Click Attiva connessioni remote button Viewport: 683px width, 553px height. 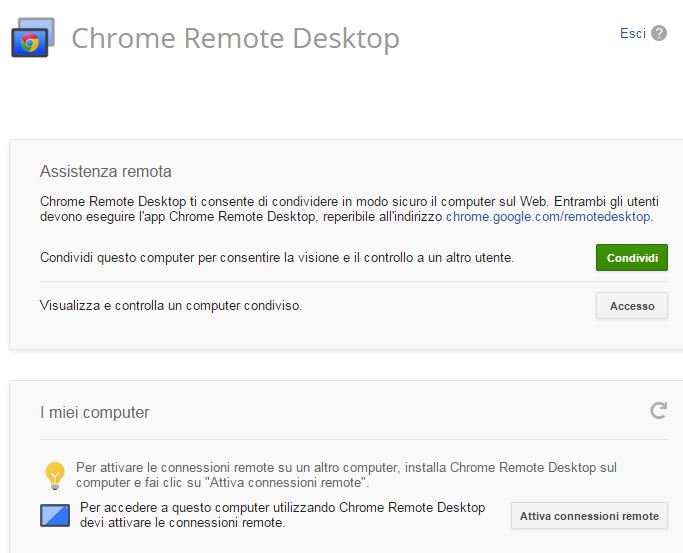(589, 516)
